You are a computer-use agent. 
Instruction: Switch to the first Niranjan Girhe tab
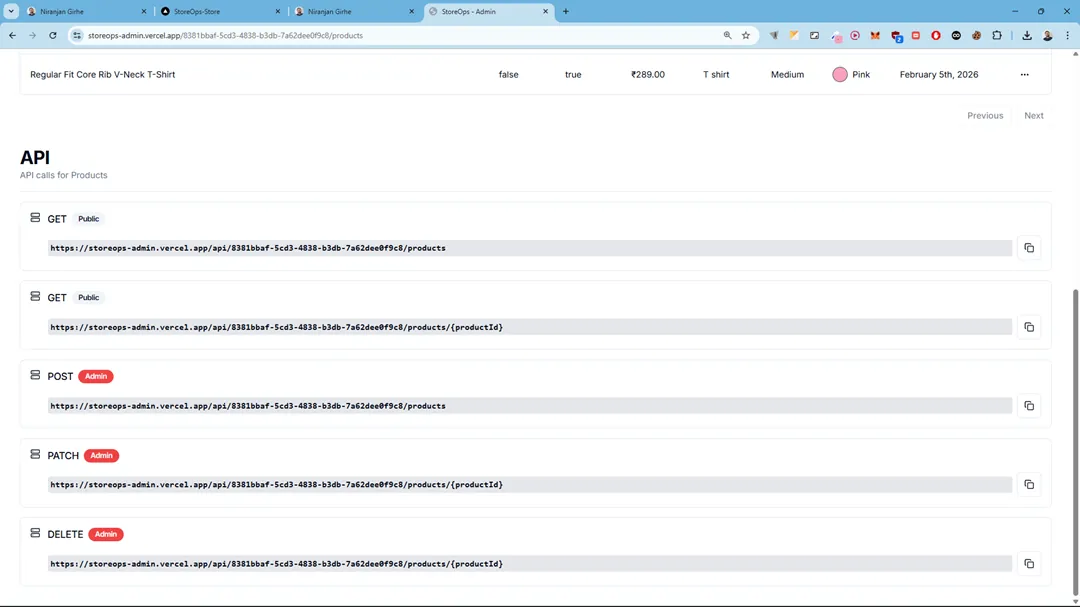pyautogui.click(x=86, y=11)
